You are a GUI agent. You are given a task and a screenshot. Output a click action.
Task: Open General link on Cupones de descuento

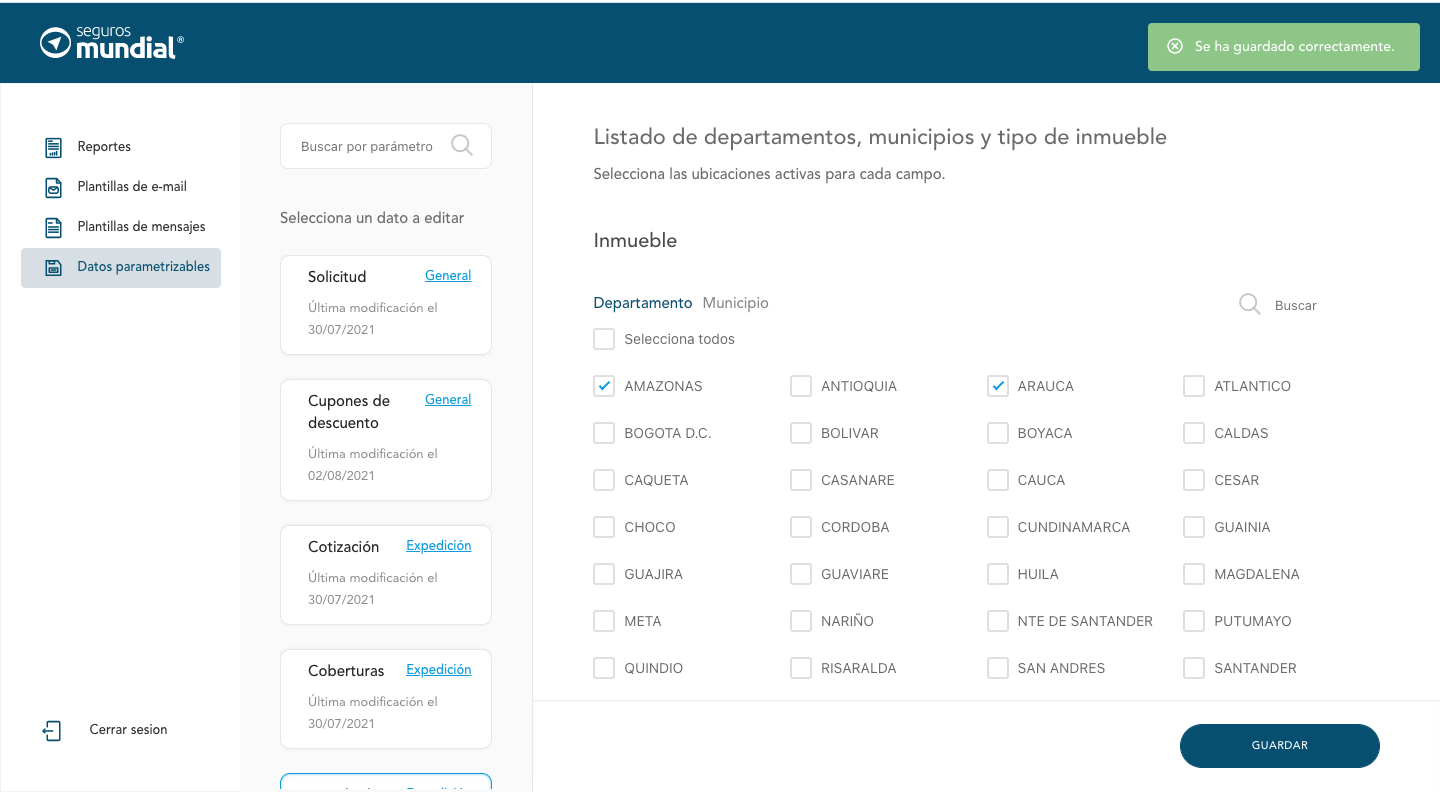(x=448, y=400)
